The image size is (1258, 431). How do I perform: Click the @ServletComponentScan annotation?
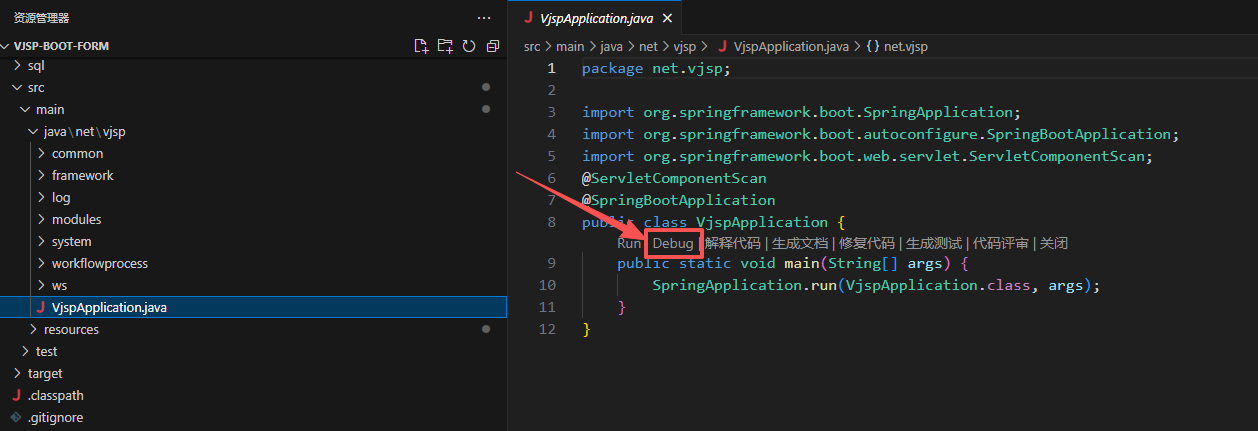tap(674, 178)
